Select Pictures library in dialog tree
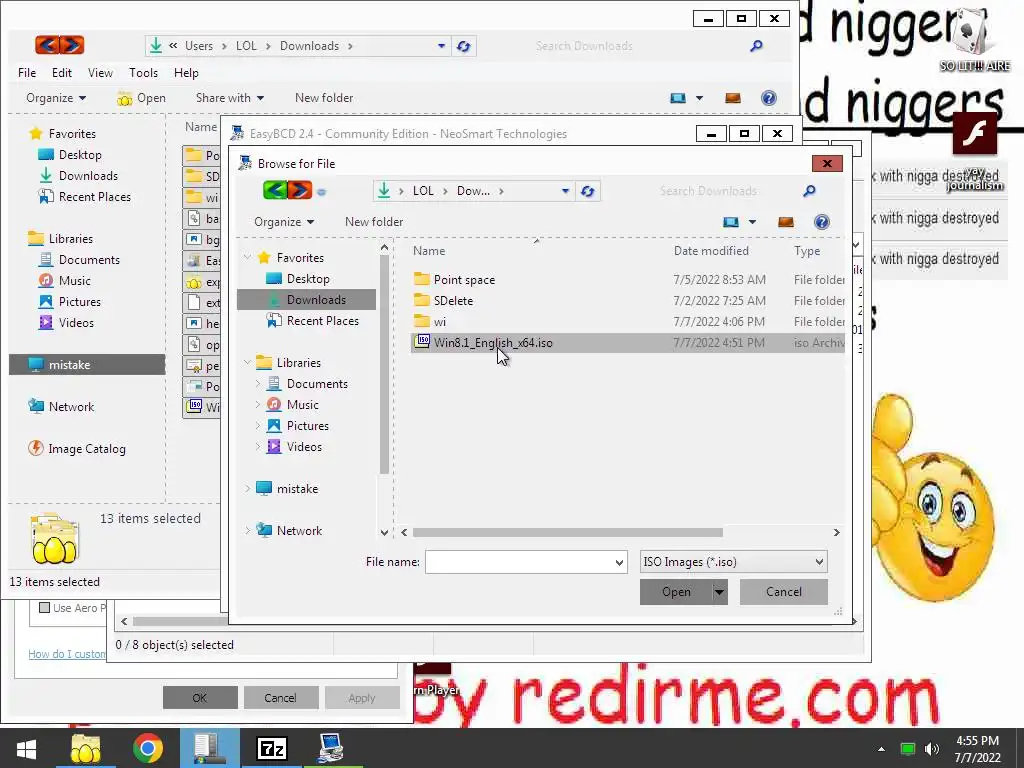 pyautogui.click(x=308, y=426)
